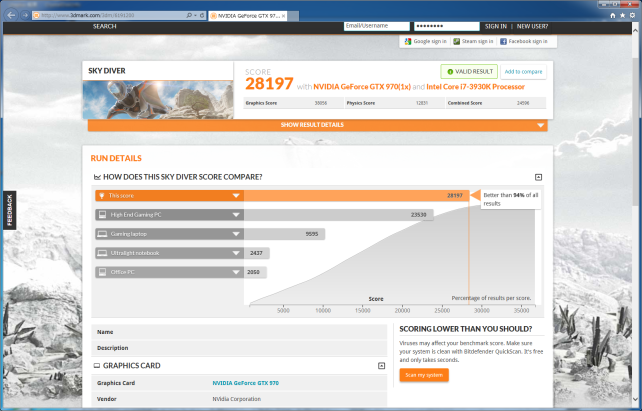
Task: Click the 23530 High End Gaming PC bar
Action: point(339,215)
